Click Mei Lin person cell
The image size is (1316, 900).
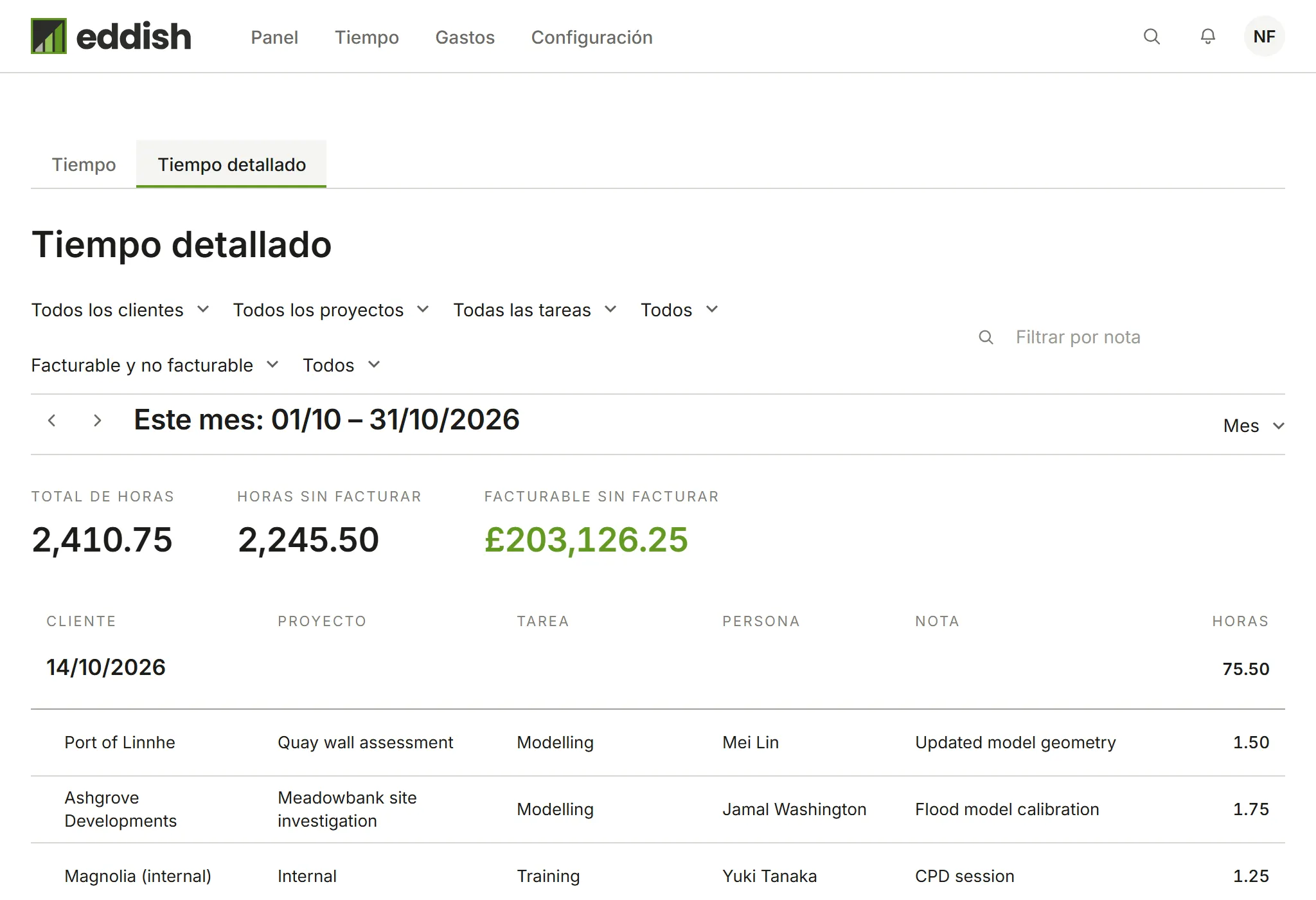pyautogui.click(x=751, y=742)
